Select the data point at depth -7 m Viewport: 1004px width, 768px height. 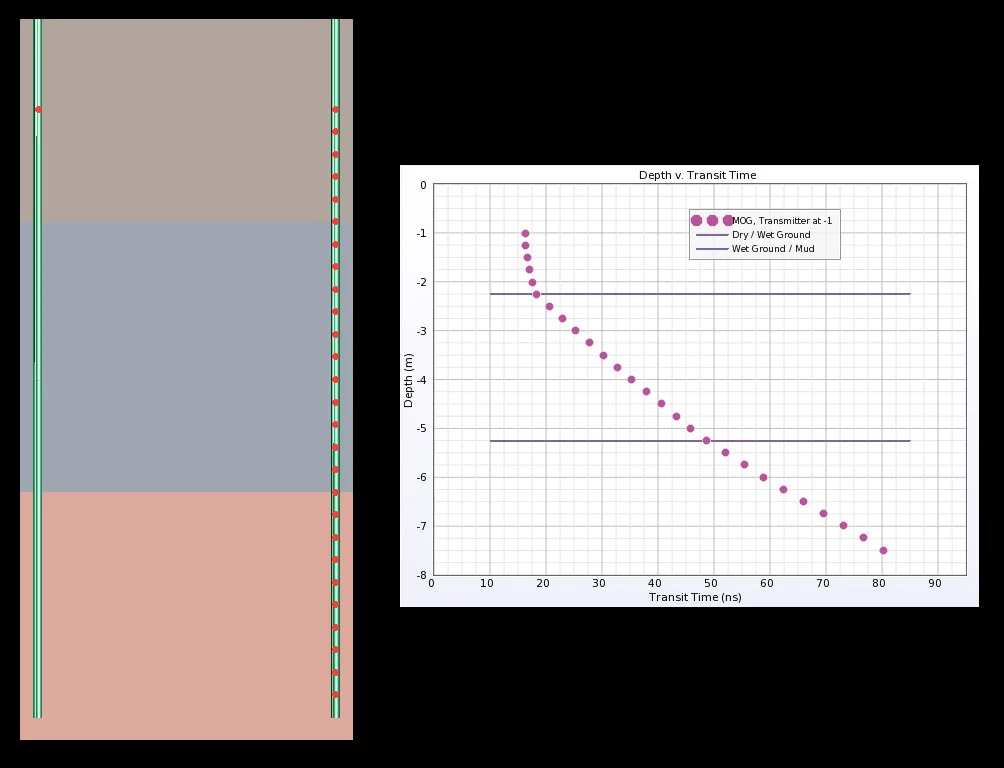(x=843, y=526)
